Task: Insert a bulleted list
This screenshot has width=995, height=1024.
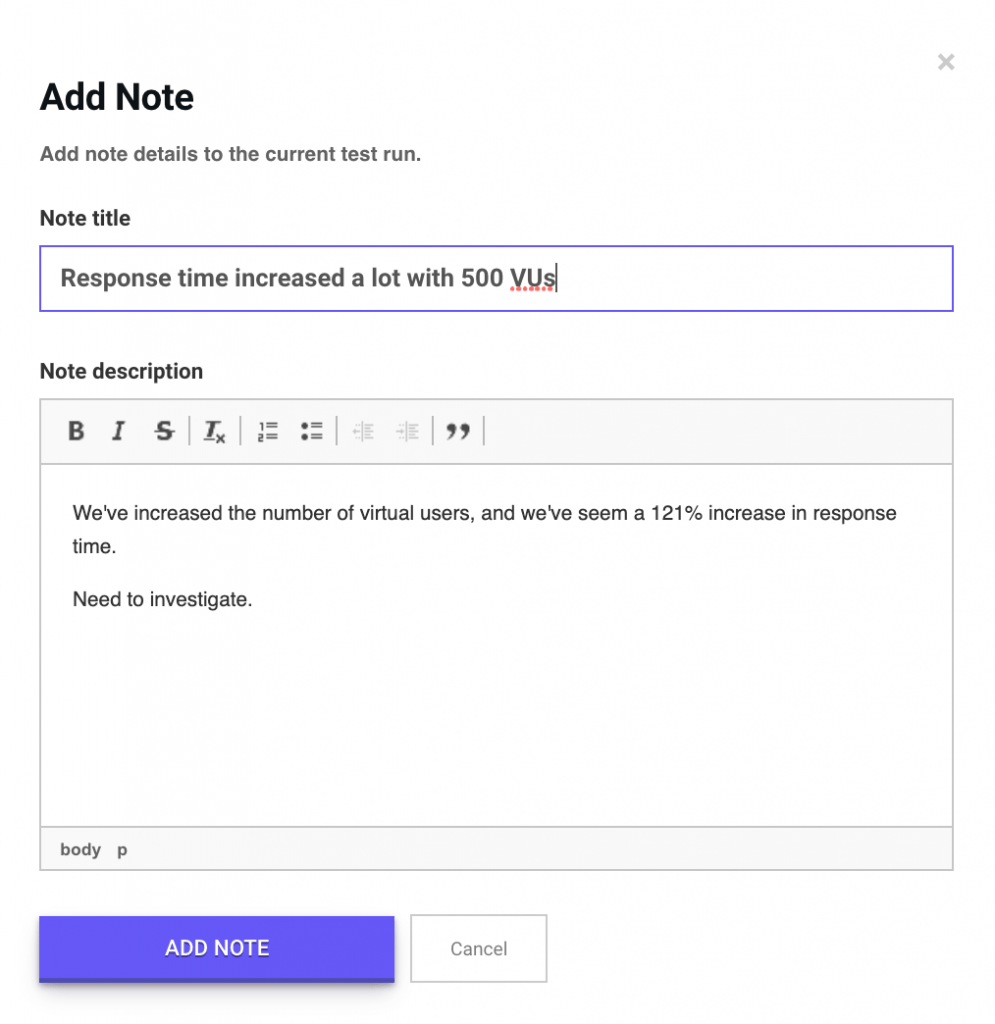Action: click(x=311, y=431)
